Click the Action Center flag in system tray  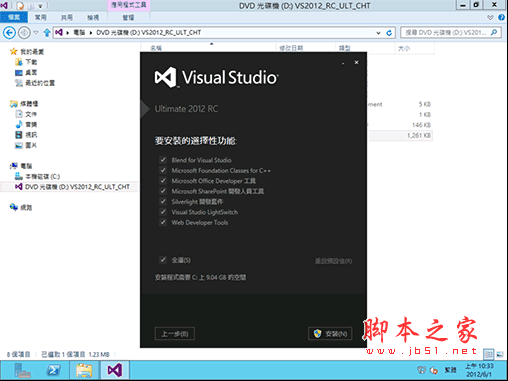point(421,370)
